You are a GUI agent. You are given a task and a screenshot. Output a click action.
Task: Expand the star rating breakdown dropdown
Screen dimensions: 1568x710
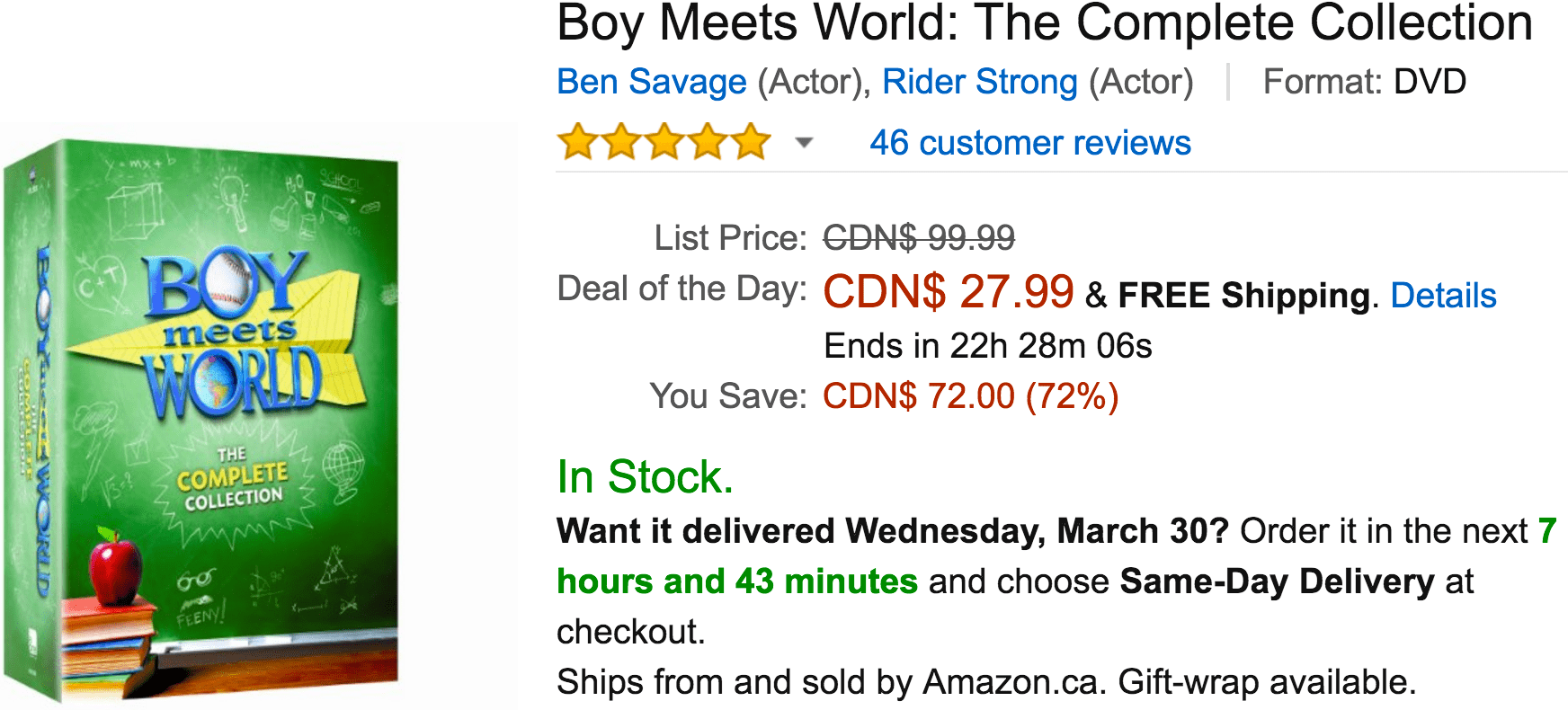click(x=803, y=142)
